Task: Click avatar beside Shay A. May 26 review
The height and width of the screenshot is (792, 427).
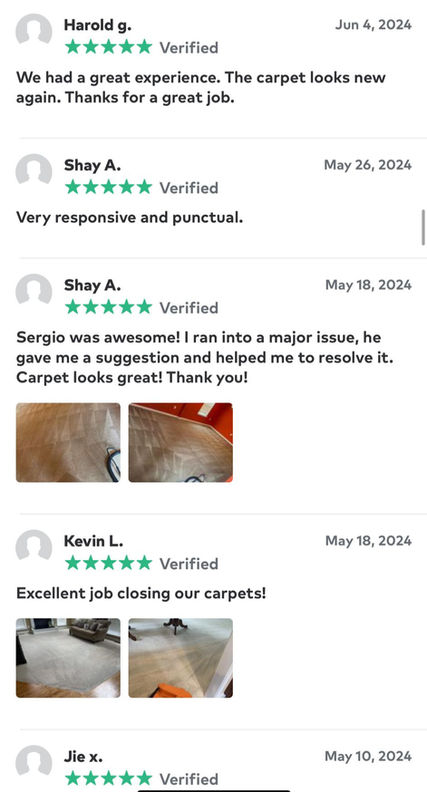Action: pyautogui.click(x=34, y=171)
